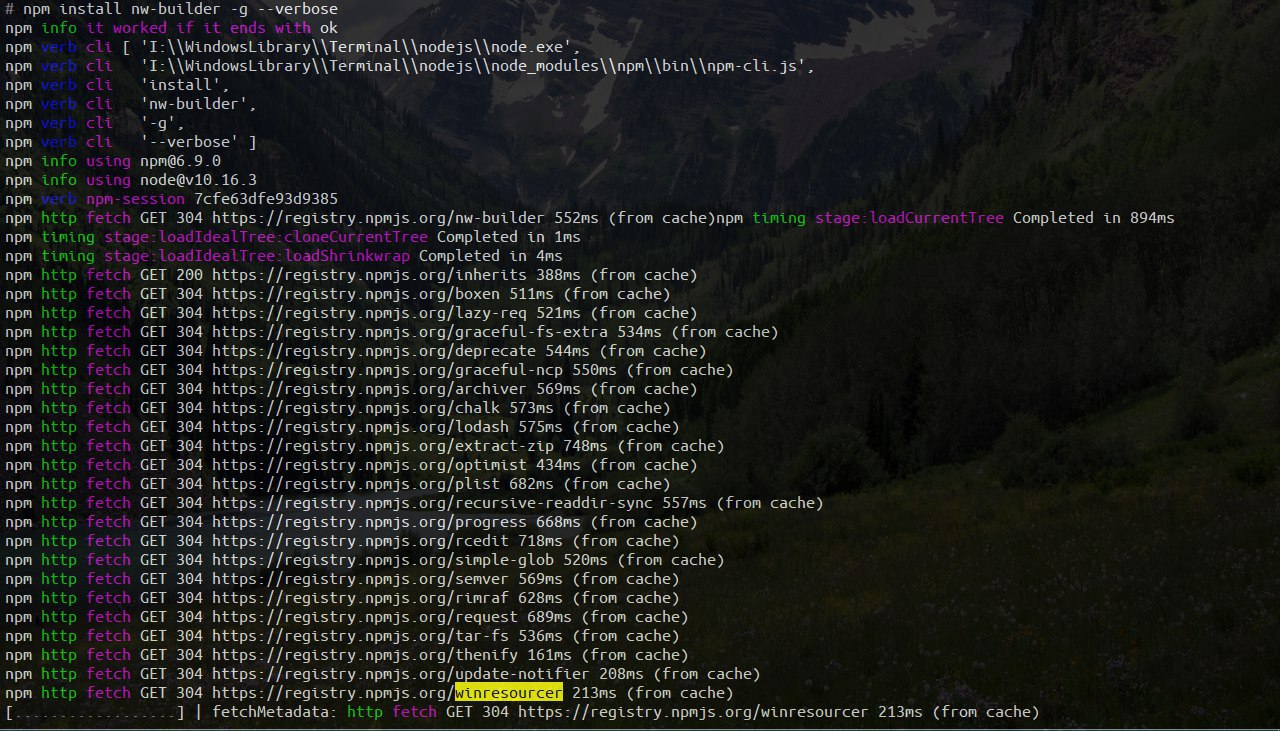Click the registry URL for lazy-req
This screenshot has width=1280, height=731.
pyautogui.click(x=369, y=313)
